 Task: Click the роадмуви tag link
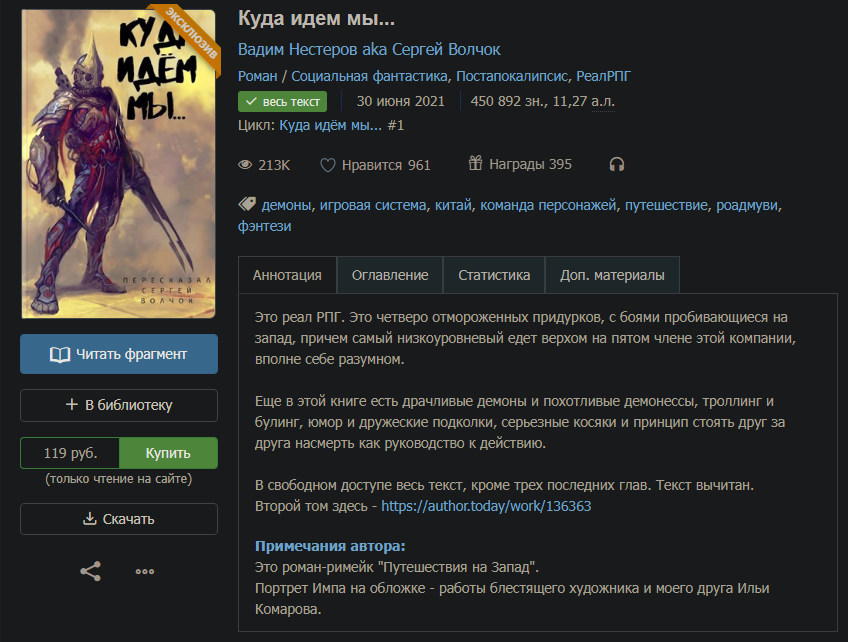[x=747, y=206]
